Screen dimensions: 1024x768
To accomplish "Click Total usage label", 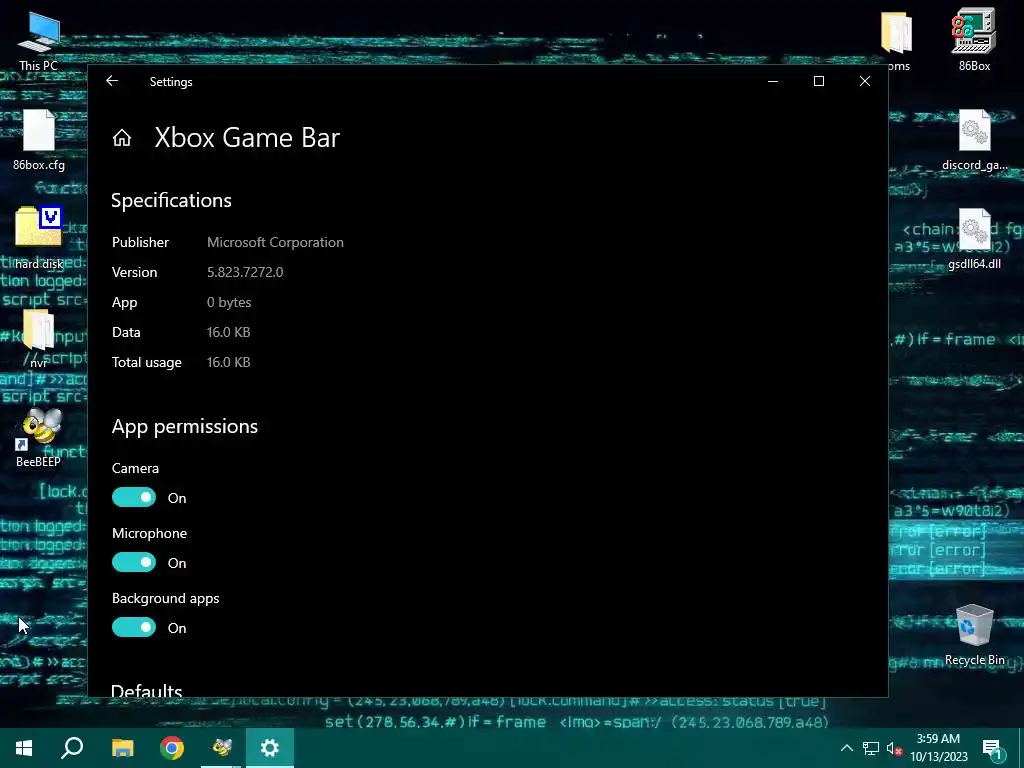I will [x=147, y=362].
